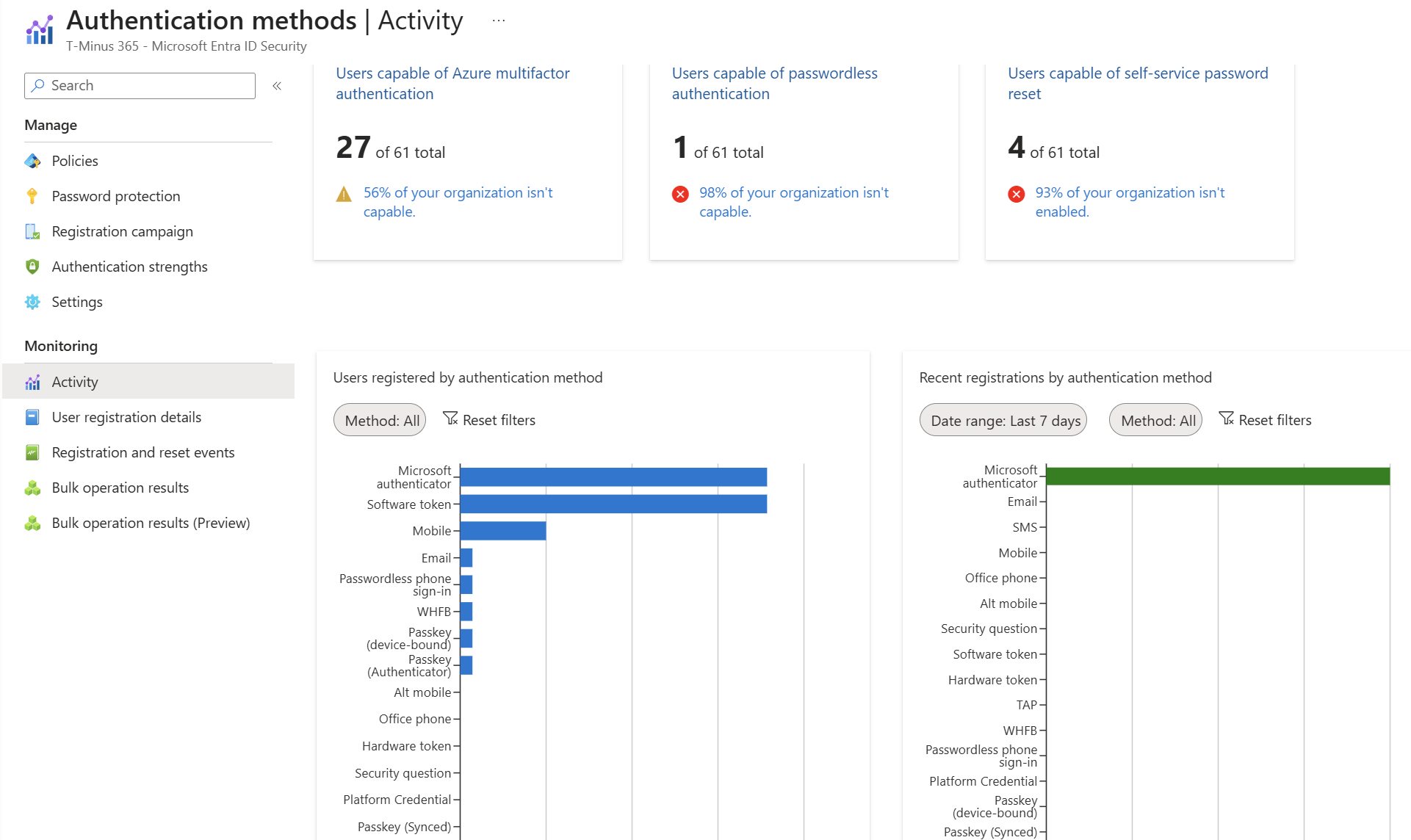Click into the Search field in the sidebar
This screenshot has width=1411, height=840.
pyautogui.click(x=140, y=86)
